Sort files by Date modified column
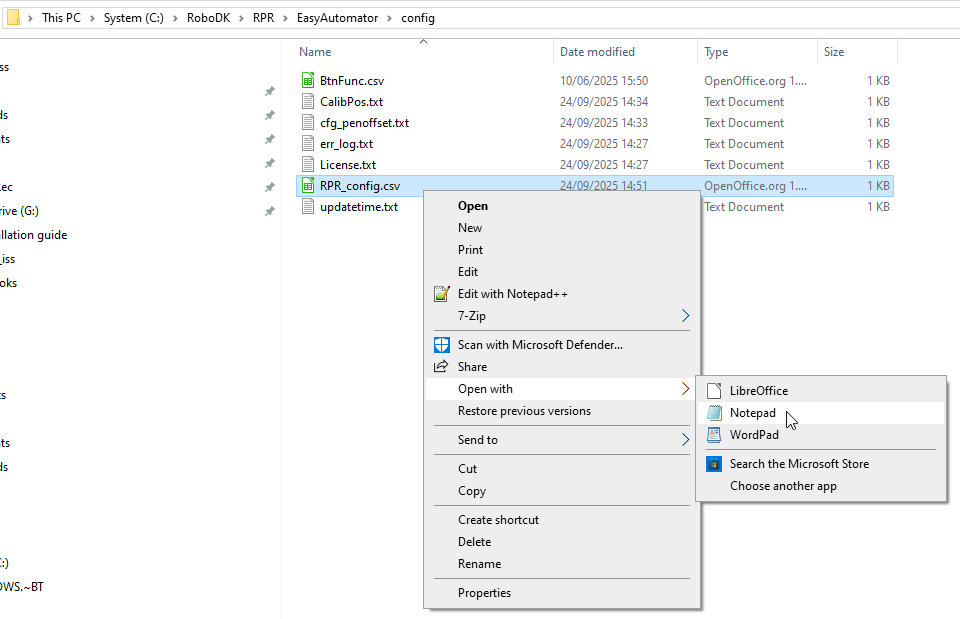The image size is (960, 619). click(597, 52)
